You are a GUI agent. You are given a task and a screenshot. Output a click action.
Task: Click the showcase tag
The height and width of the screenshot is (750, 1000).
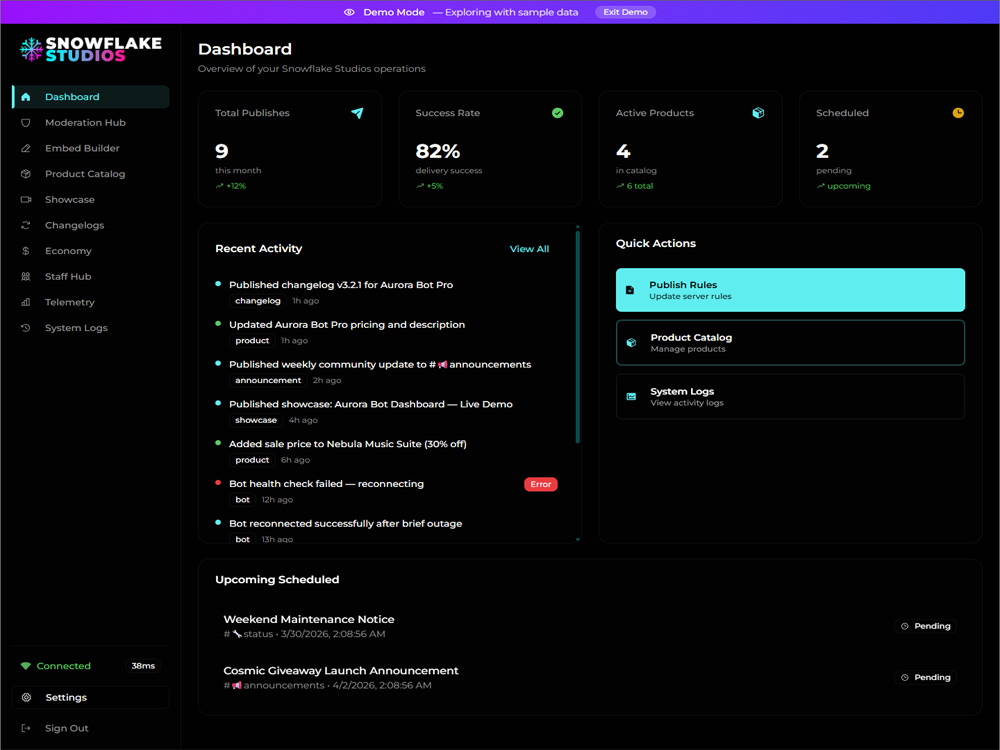256,420
